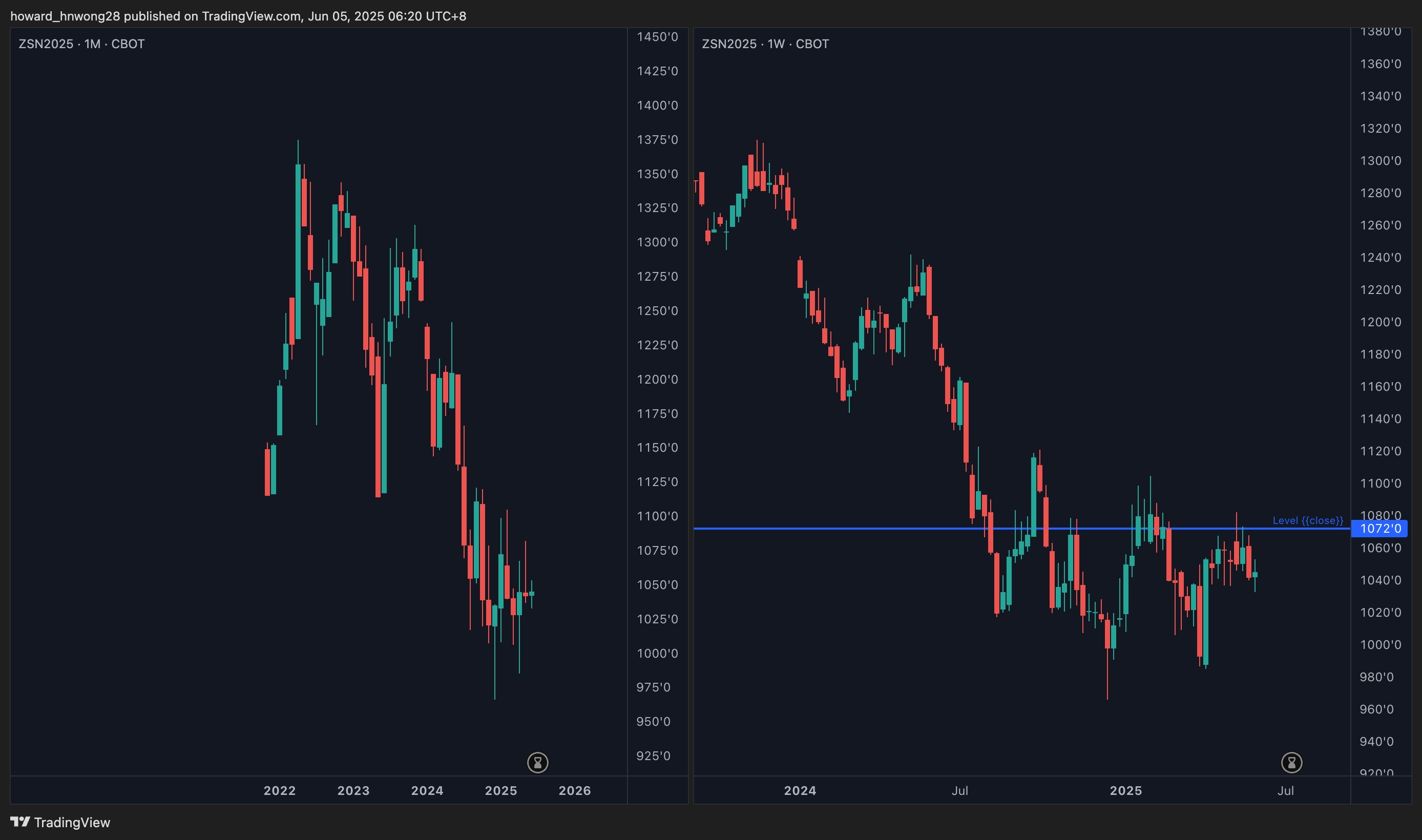The width and height of the screenshot is (1422, 840).
Task: Click 2024 on the monthly time axis
Action: coord(427,790)
